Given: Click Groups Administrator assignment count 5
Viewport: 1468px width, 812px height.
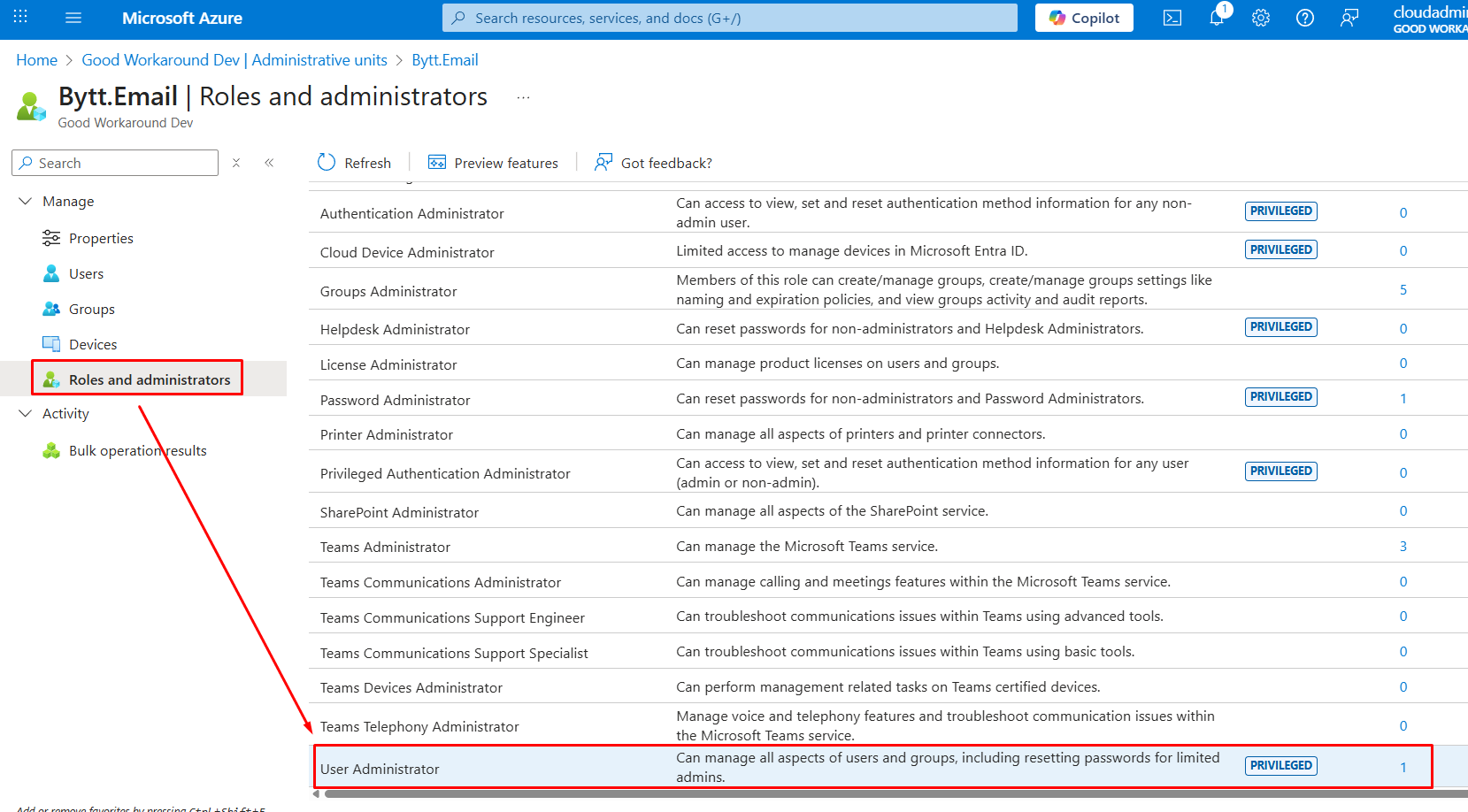Looking at the screenshot, I should (1403, 290).
